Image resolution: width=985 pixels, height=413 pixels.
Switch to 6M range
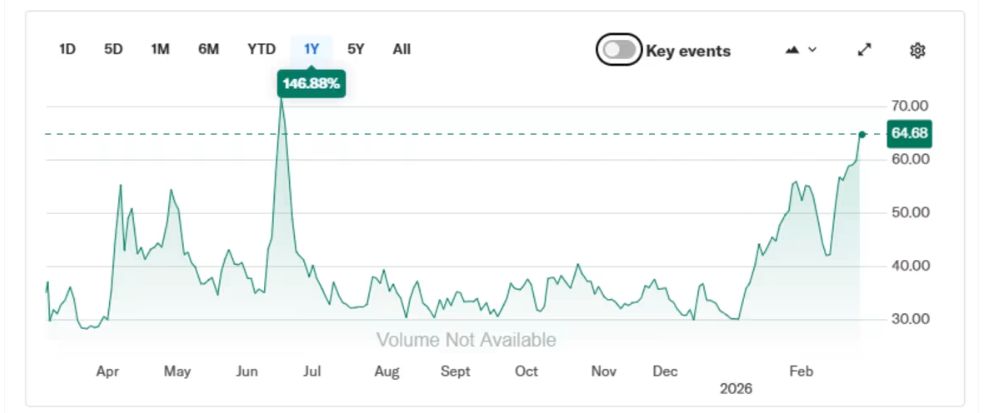208,49
